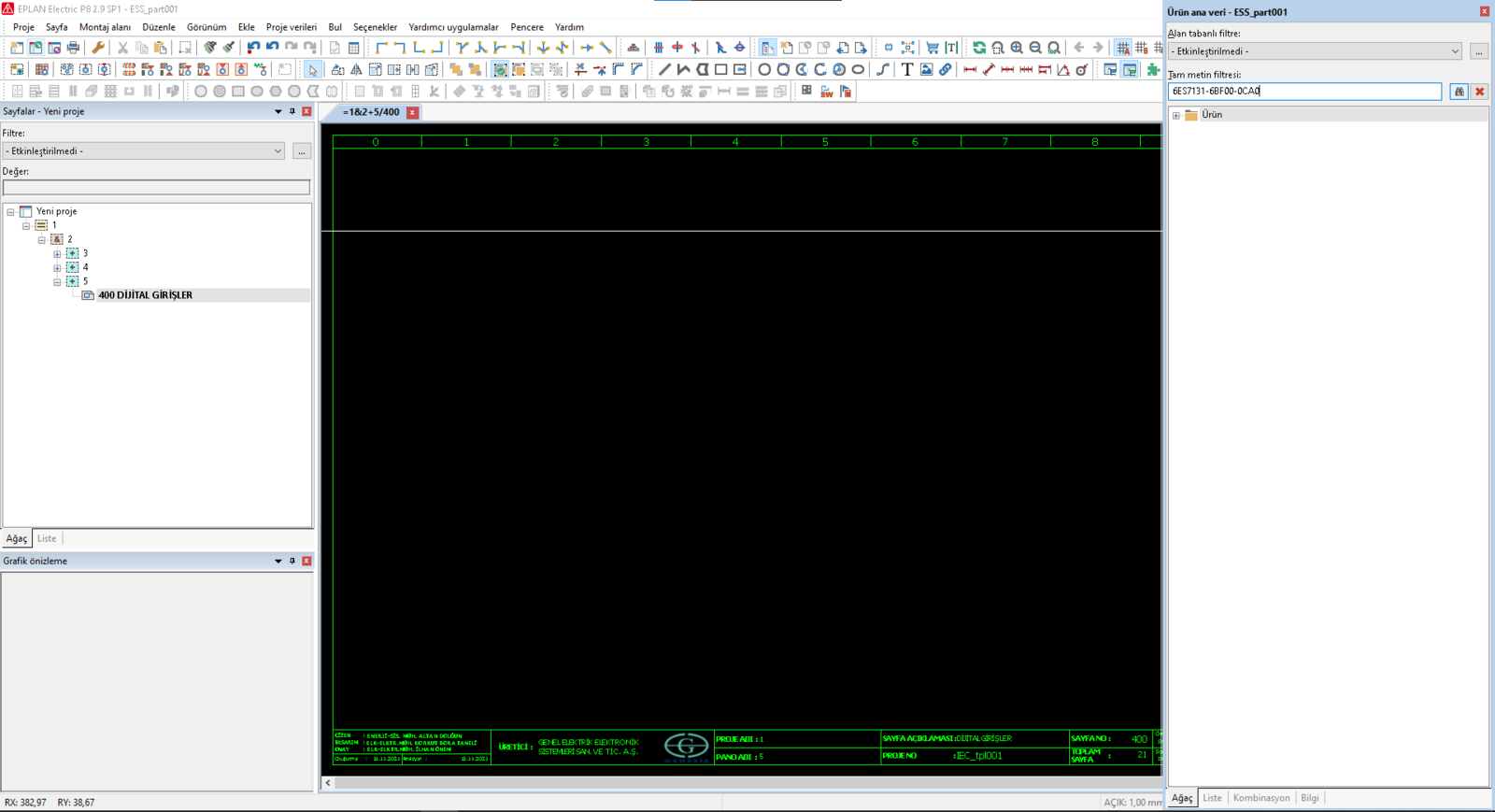The image size is (1495, 812).
Task: Select the Polyline drawing tool
Action: (x=683, y=69)
